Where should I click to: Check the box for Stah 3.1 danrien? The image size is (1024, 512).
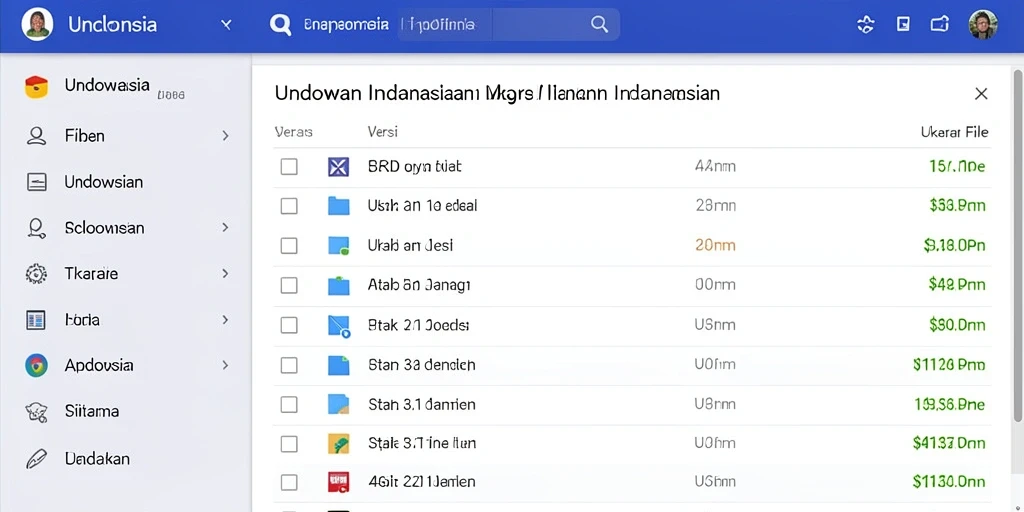coord(289,404)
